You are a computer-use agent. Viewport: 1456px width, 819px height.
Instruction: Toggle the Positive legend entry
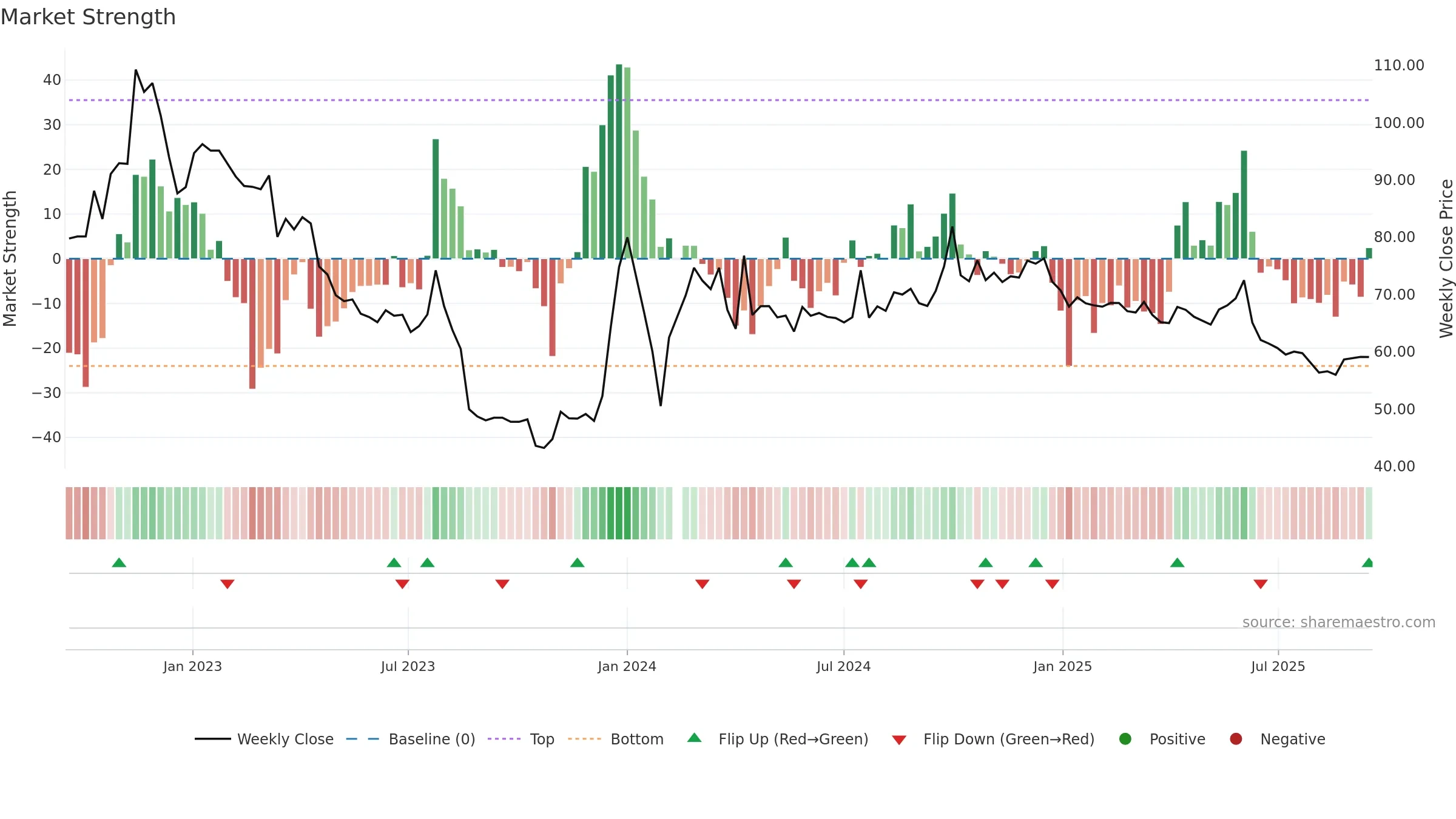[x=1162, y=739]
